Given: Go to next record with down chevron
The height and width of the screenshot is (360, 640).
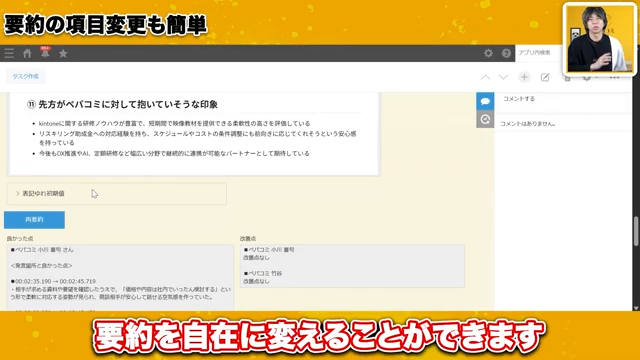Looking at the screenshot, I should click(503, 77).
